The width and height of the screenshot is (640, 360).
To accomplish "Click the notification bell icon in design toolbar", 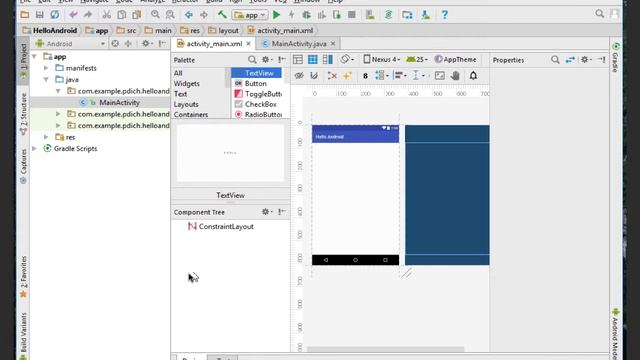I will click(x=473, y=76).
